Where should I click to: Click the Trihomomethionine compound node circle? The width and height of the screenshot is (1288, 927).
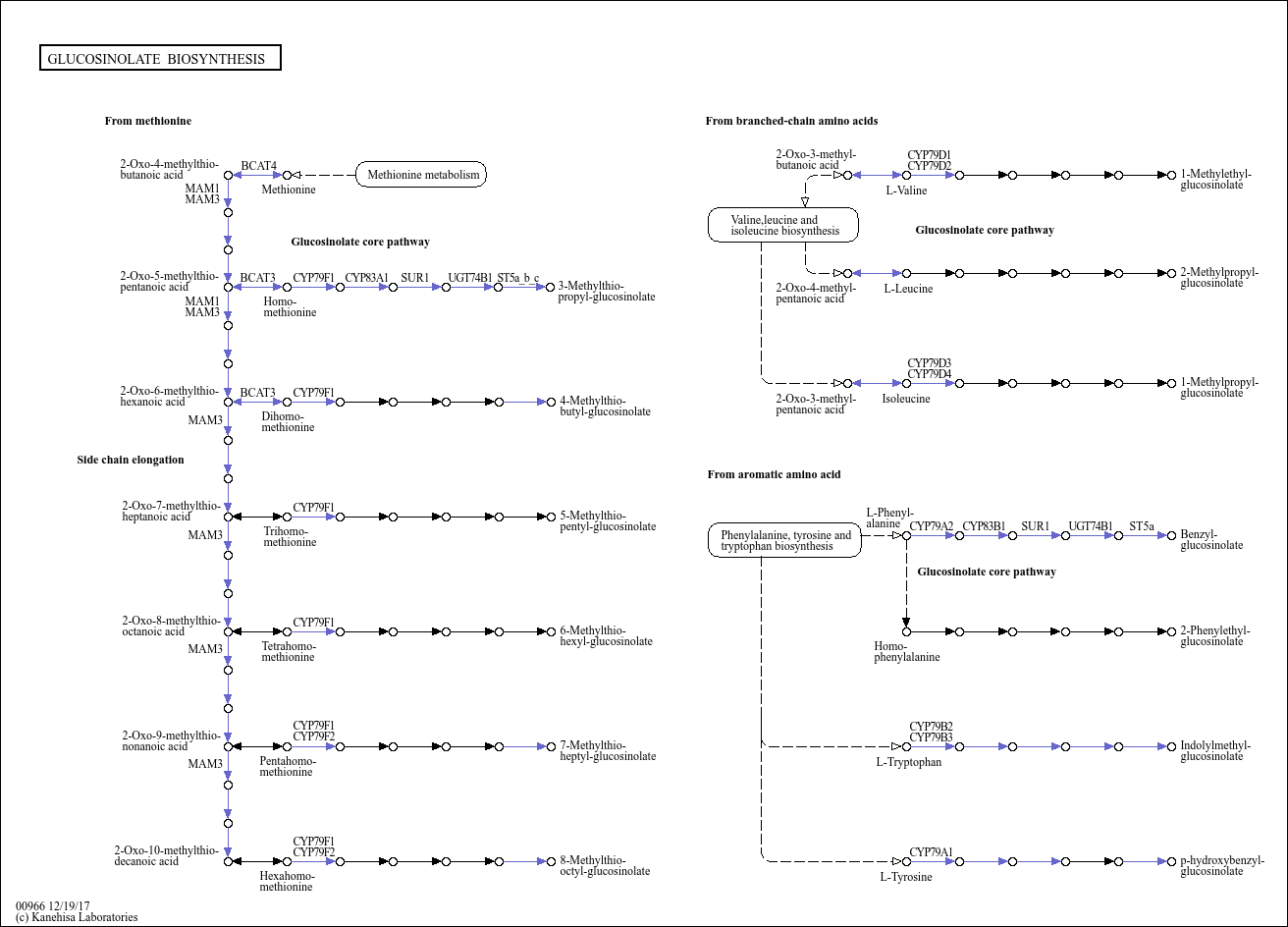point(287,517)
